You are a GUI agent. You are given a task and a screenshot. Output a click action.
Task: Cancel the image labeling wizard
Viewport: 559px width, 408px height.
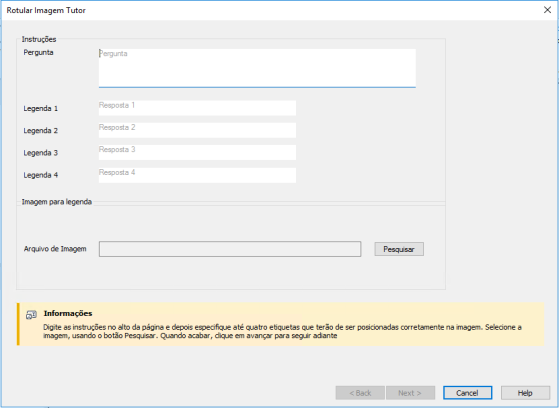468,393
